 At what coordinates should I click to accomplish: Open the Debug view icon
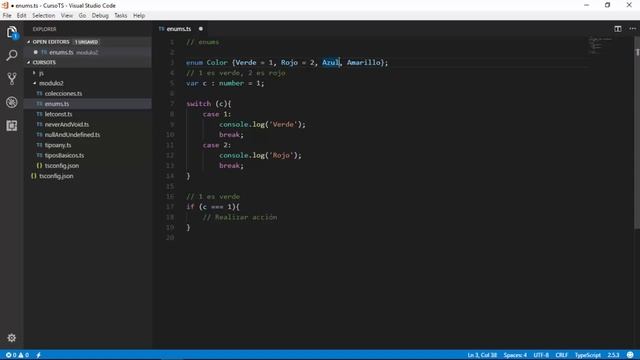click(x=12, y=102)
